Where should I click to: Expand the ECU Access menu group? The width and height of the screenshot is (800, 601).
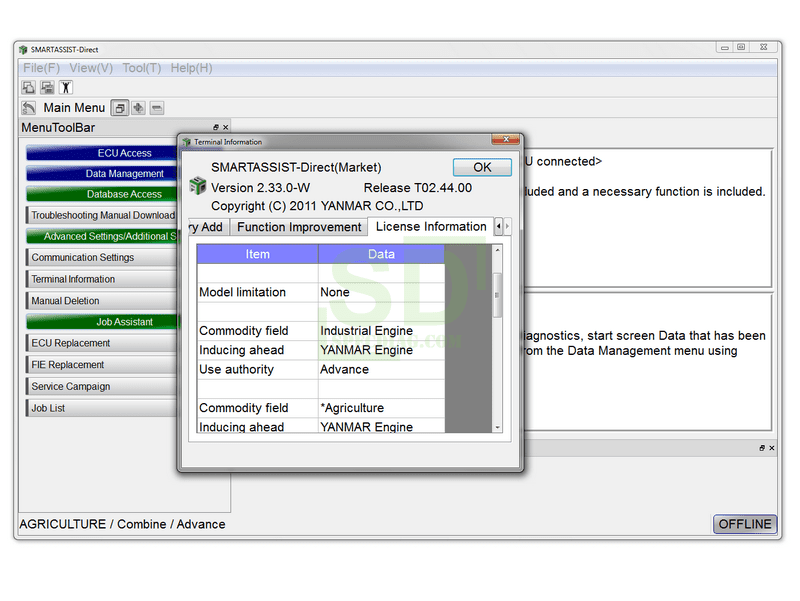coord(102,153)
